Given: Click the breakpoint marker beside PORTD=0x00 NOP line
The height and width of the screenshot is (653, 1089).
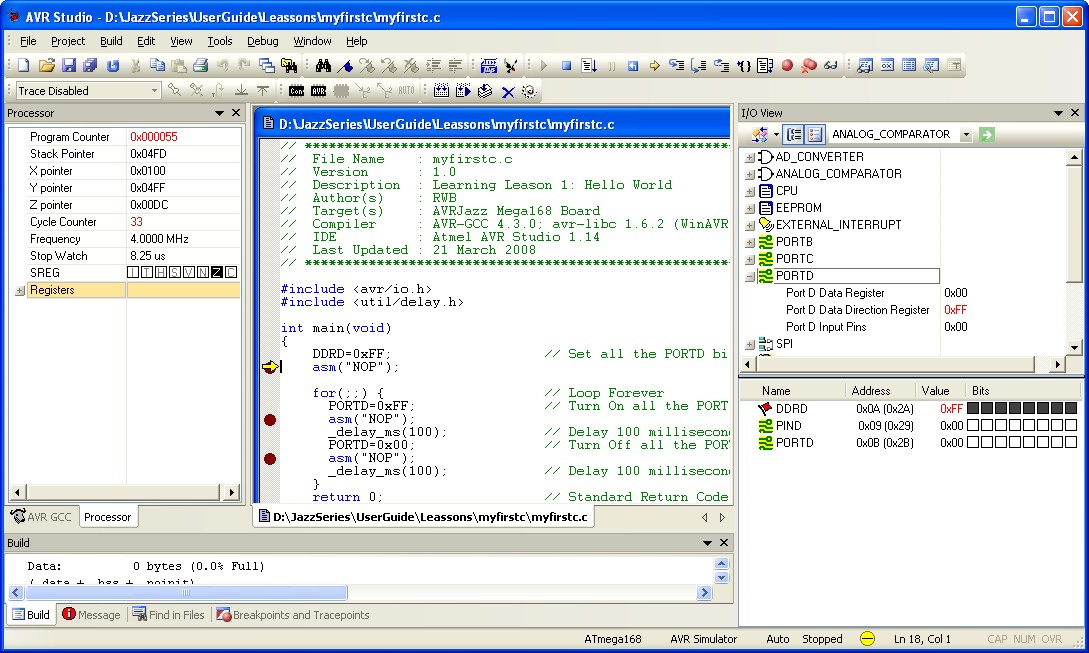Looking at the screenshot, I should tap(270, 458).
